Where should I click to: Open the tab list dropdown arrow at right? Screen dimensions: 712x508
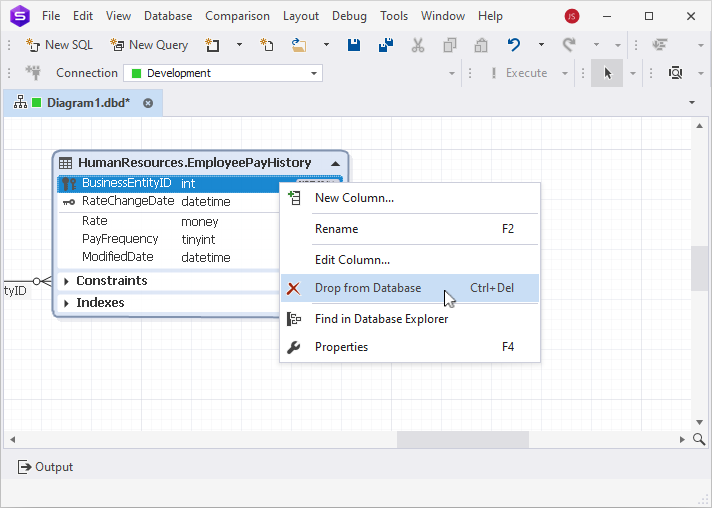(692, 103)
